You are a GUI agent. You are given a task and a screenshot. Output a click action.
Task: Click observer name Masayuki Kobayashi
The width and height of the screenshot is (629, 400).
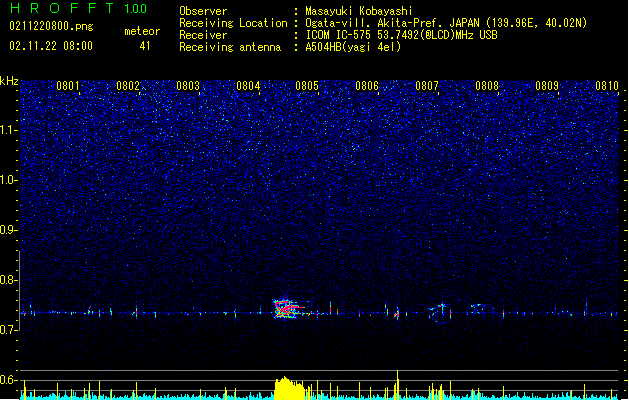359,11
